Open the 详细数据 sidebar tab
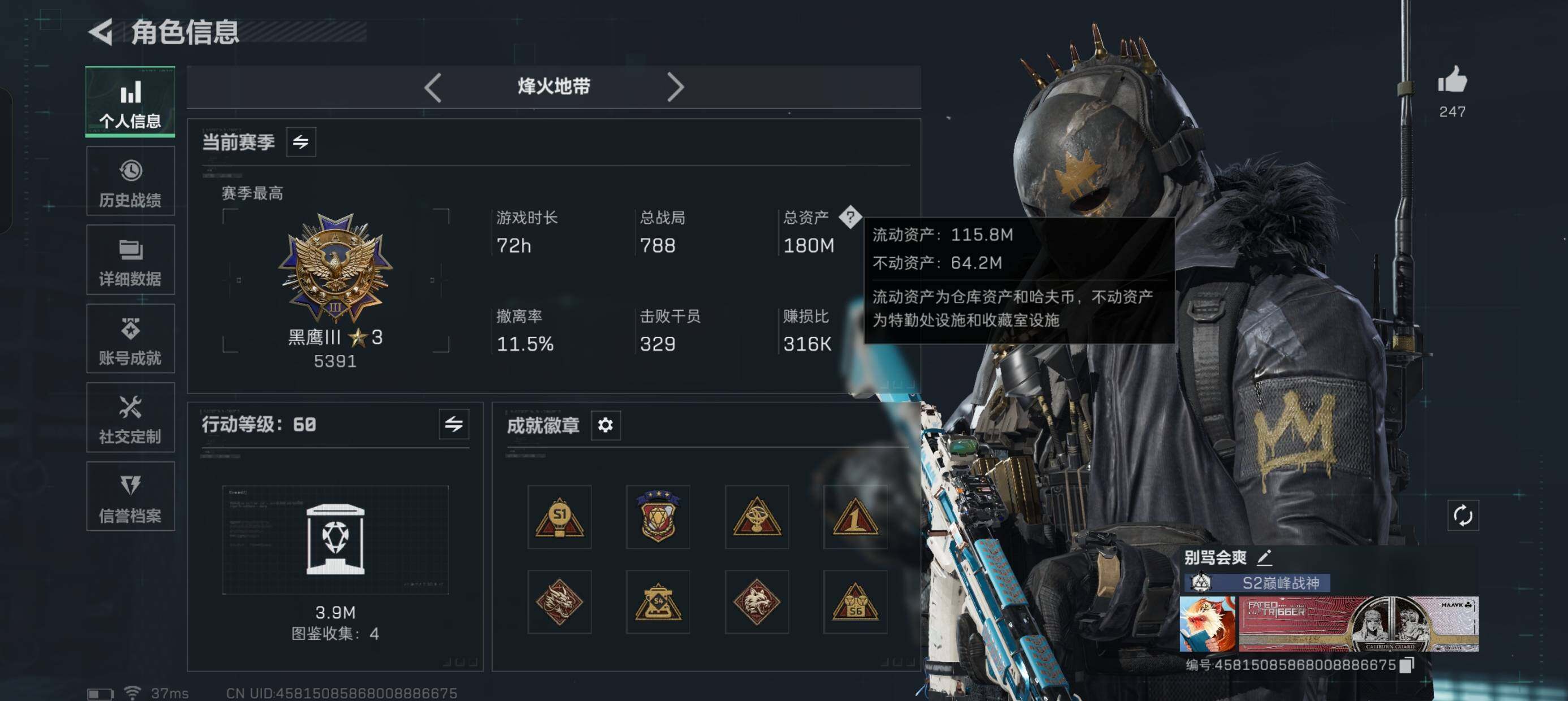Viewport: 1568px width, 701px height. point(130,260)
